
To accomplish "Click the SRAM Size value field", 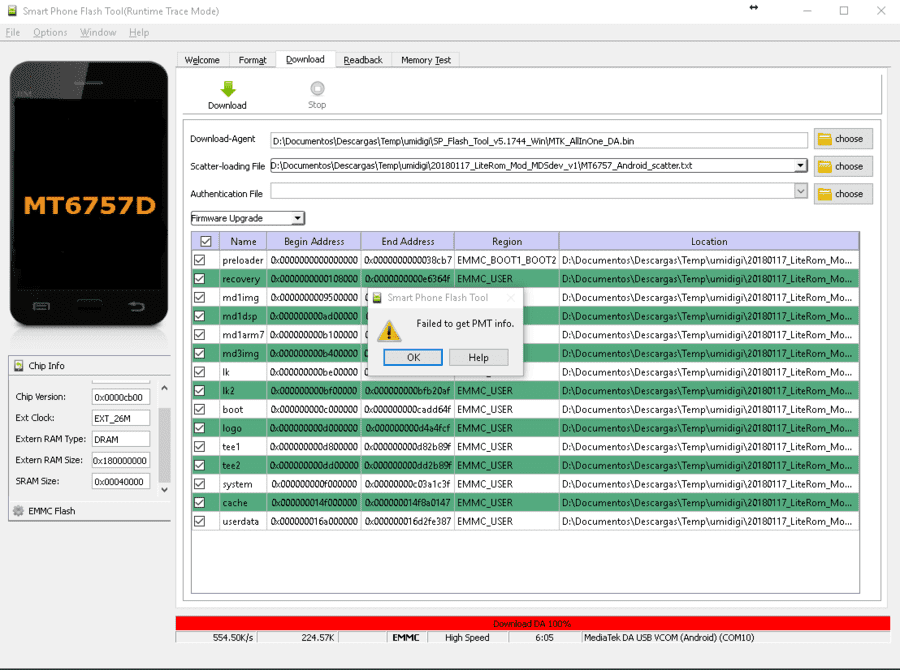I will coord(121,481).
